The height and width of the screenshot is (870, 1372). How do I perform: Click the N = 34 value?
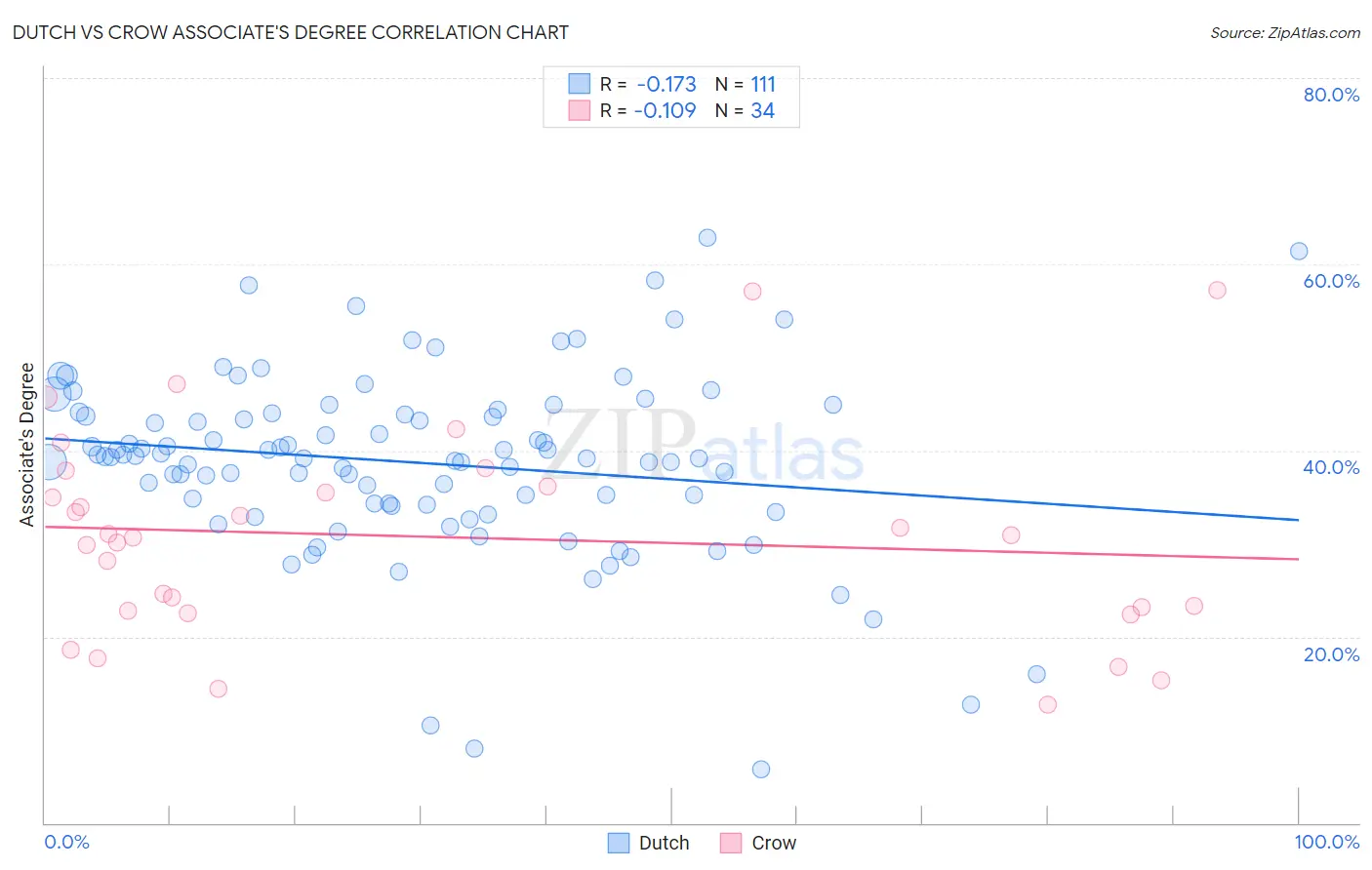pos(745,110)
